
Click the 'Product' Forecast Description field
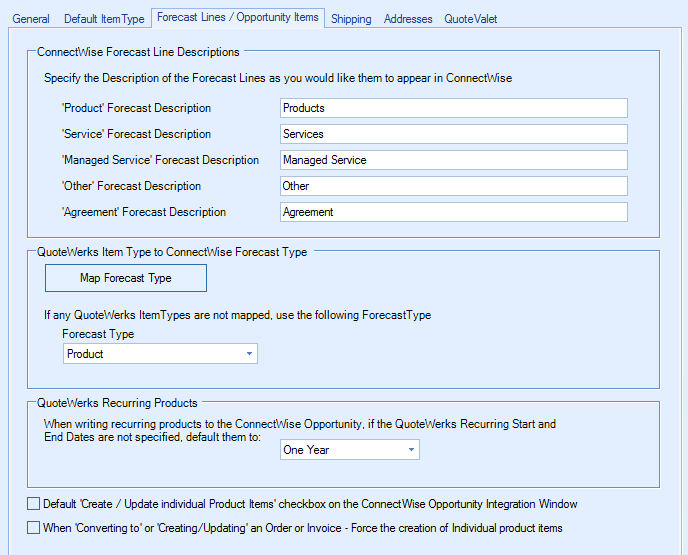(x=453, y=108)
